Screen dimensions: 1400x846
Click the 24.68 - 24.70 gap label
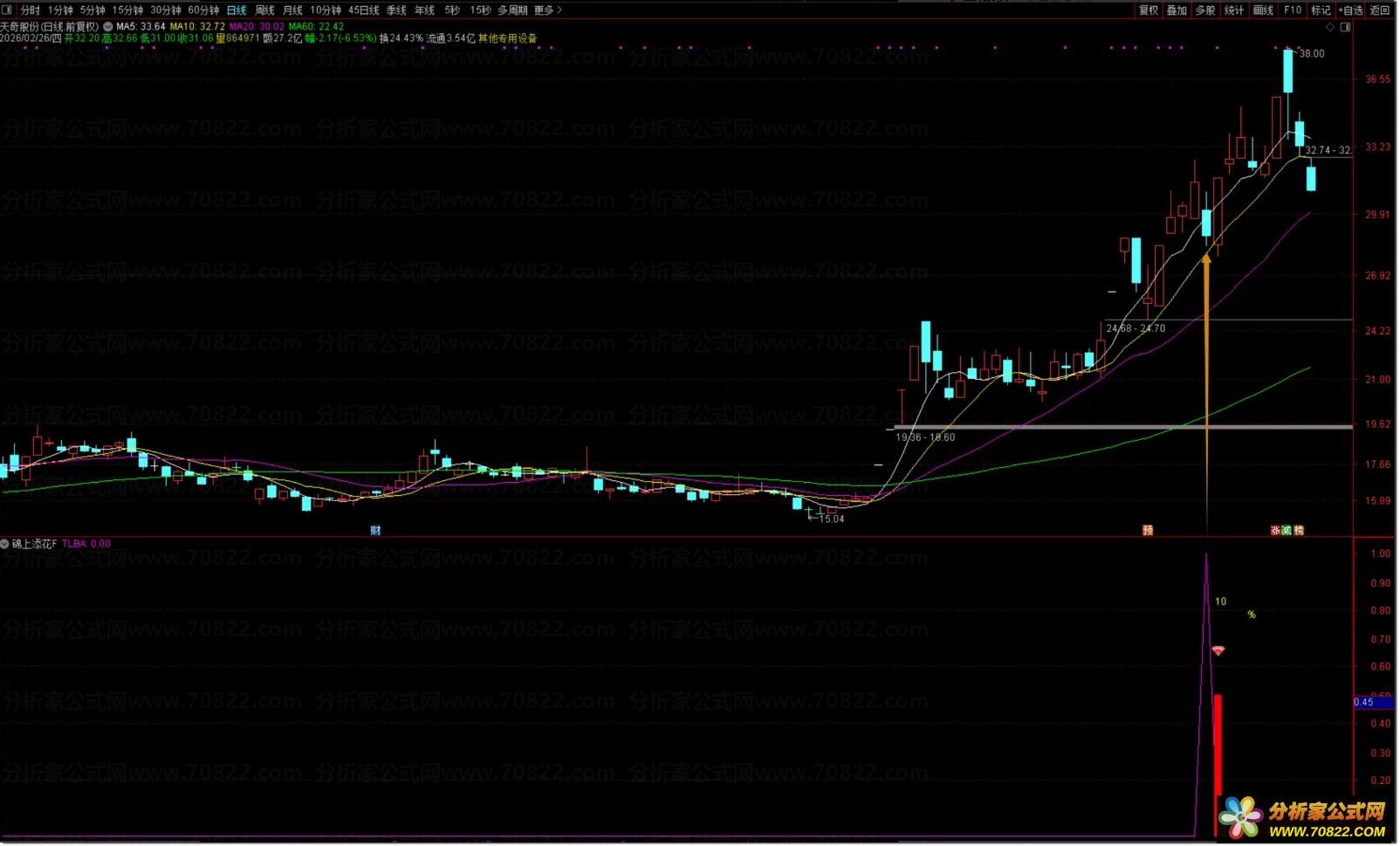[1136, 328]
